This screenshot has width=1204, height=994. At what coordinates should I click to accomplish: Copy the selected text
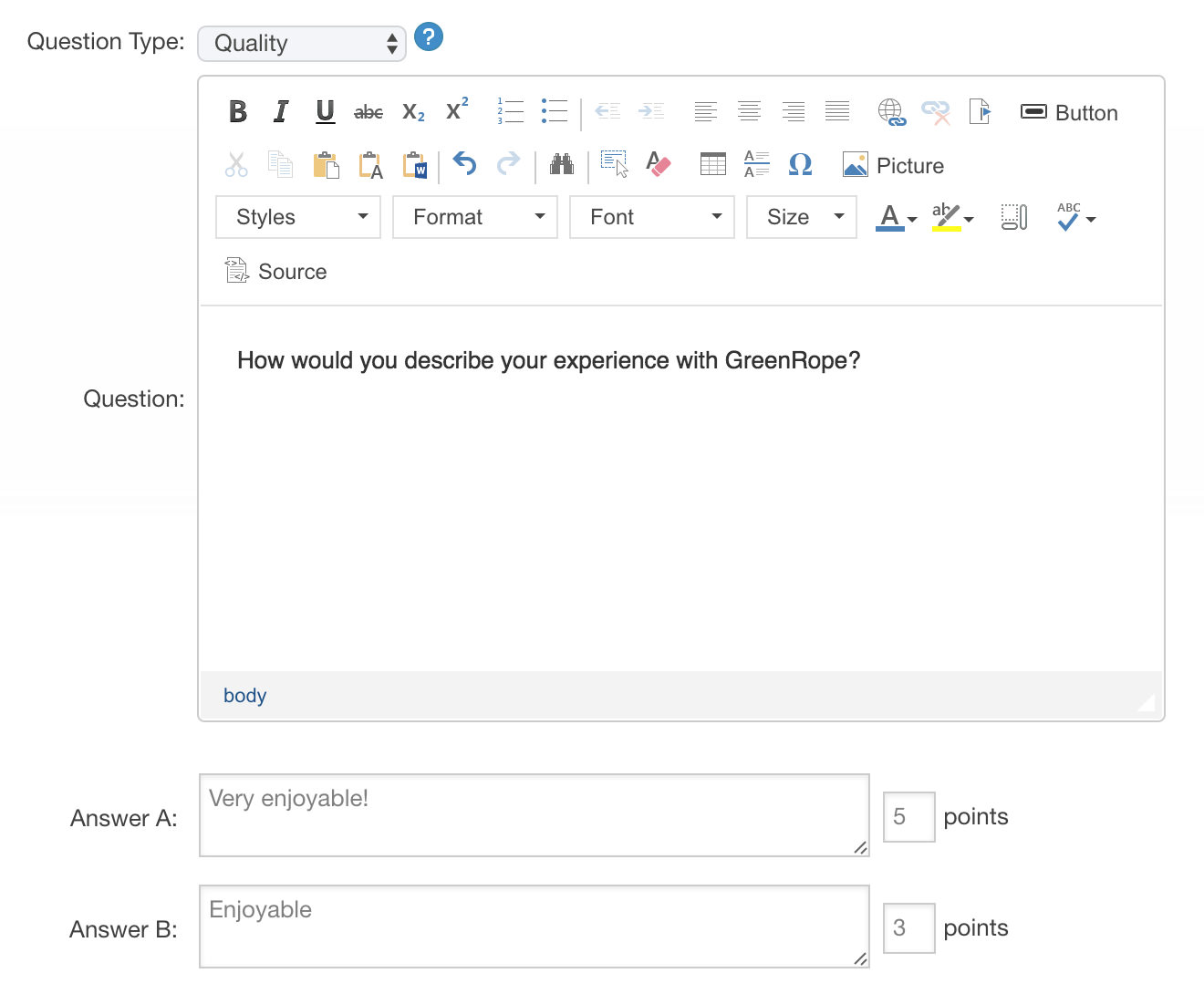[280, 165]
